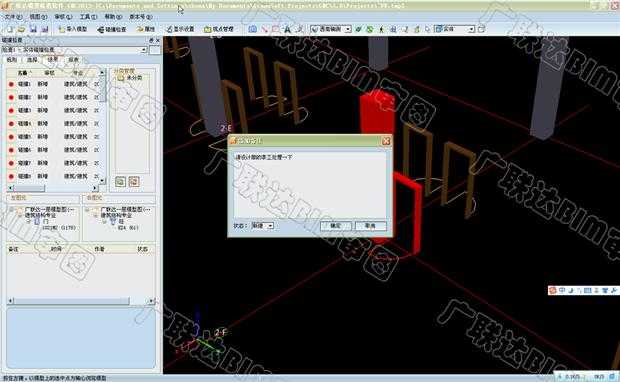Click the New file toolbar icon
Screen dimensions: 620x382
click(9, 29)
